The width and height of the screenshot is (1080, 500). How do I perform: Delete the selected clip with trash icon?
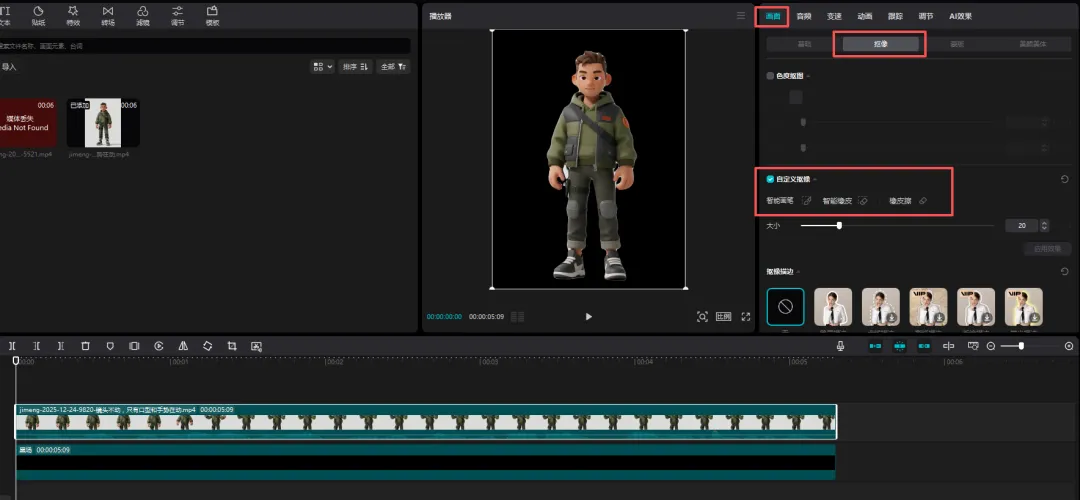pos(85,346)
